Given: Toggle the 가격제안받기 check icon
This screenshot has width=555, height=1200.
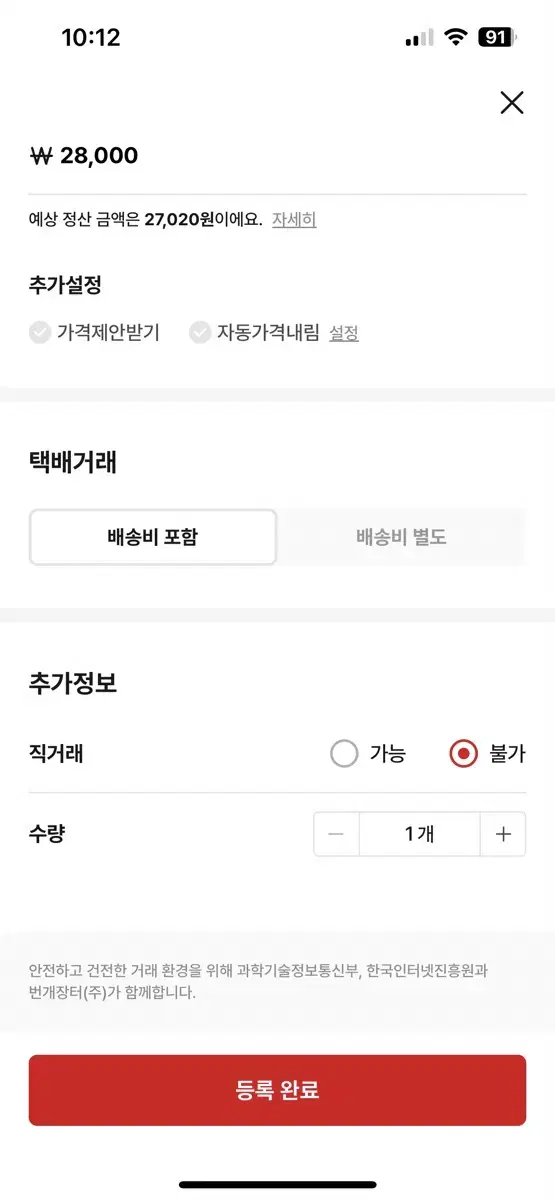Looking at the screenshot, I should (40, 333).
